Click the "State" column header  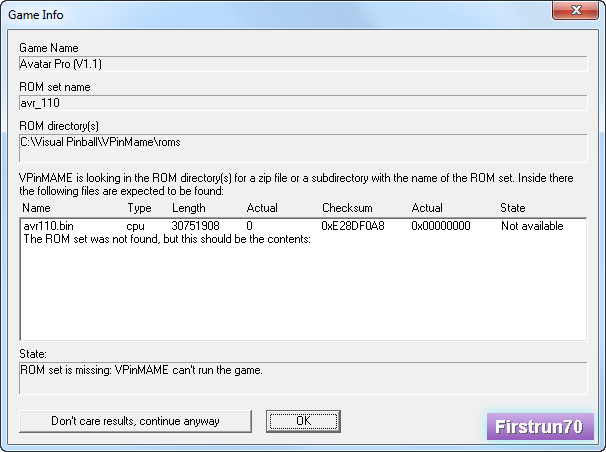tap(512, 208)
